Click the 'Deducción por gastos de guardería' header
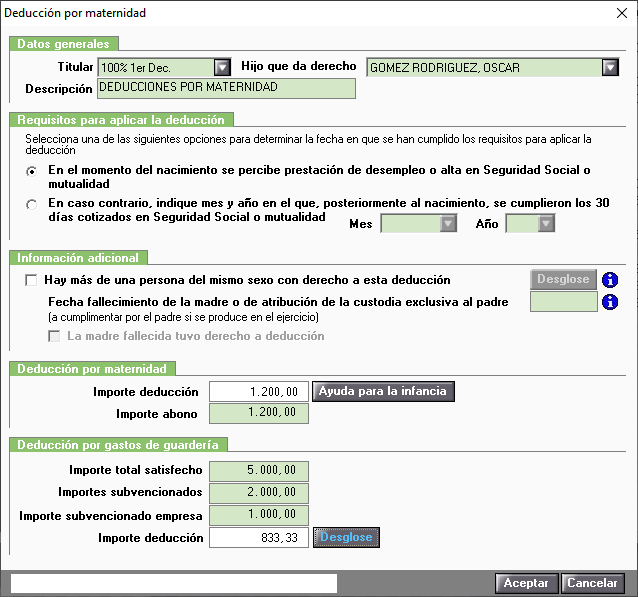 click(x=118, y=444)
